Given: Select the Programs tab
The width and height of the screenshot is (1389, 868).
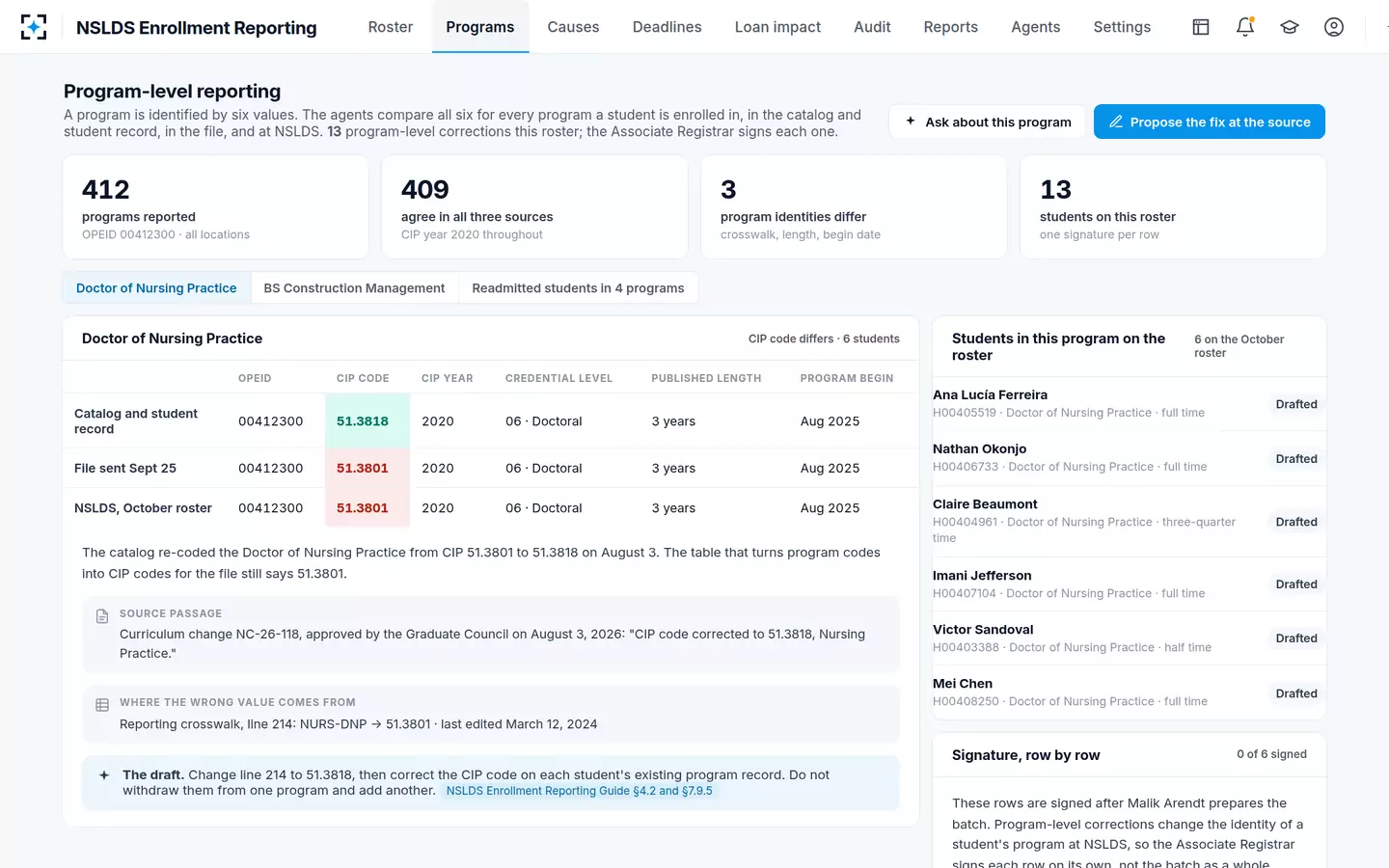Looking at the screenshot, I should click(480, 27).
